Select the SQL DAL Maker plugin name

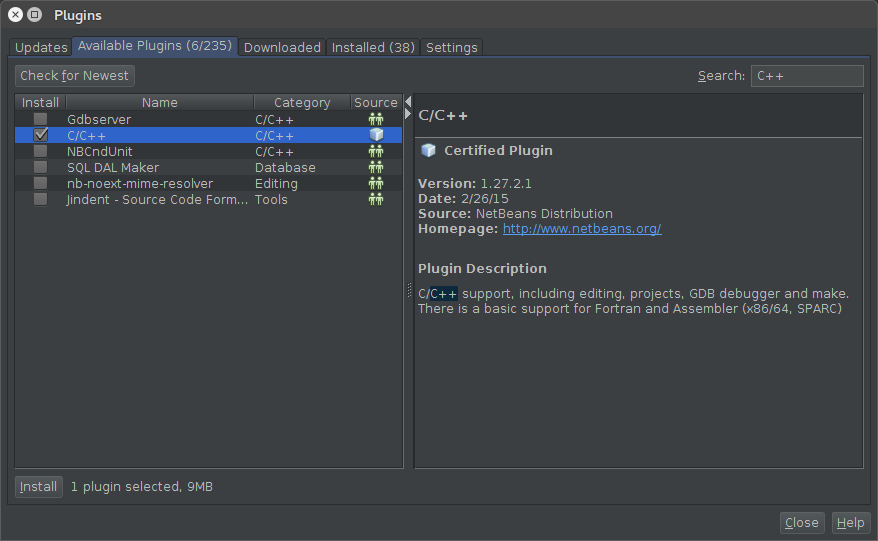[113, 167]
